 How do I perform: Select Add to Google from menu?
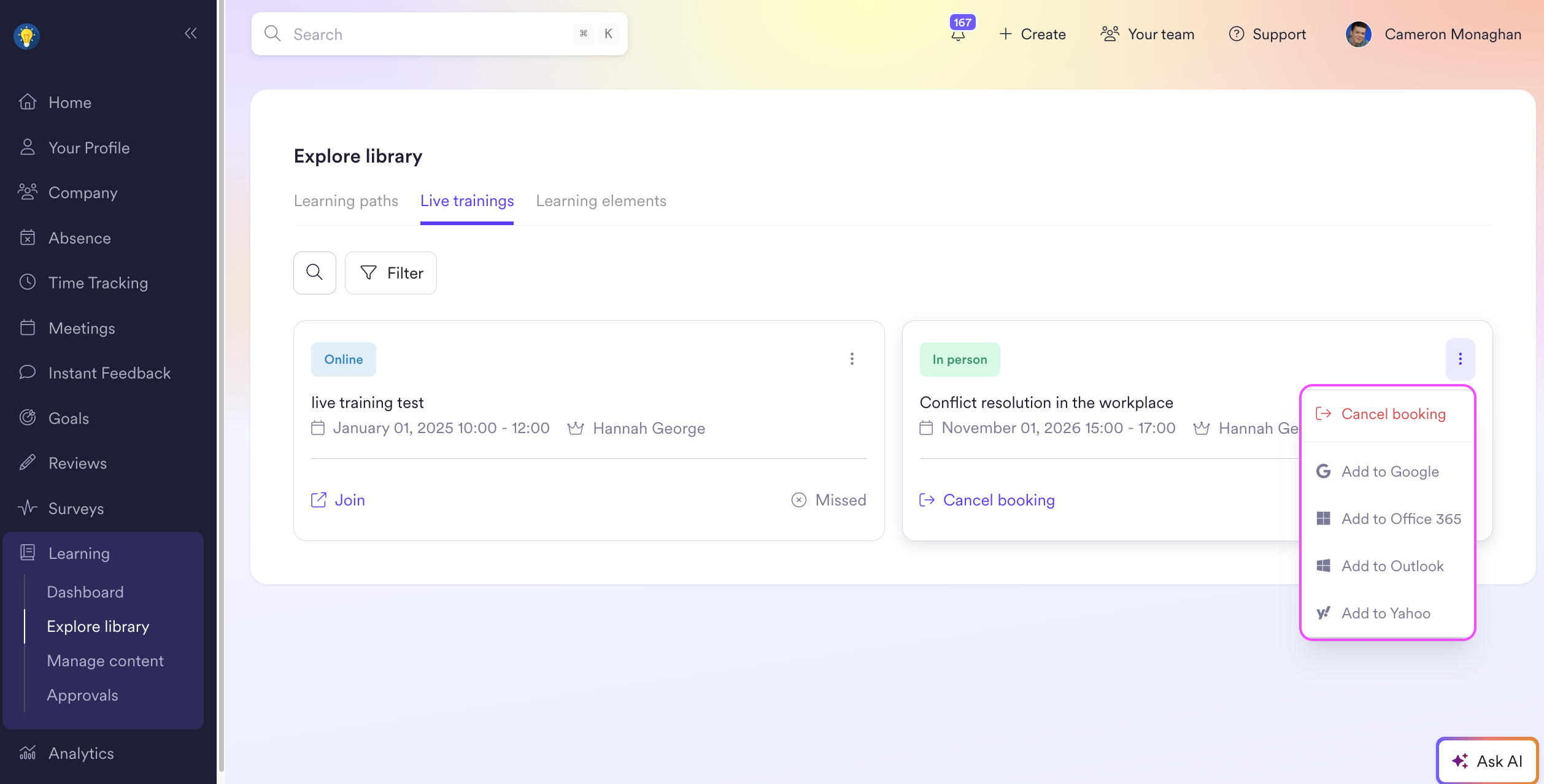1389,472
